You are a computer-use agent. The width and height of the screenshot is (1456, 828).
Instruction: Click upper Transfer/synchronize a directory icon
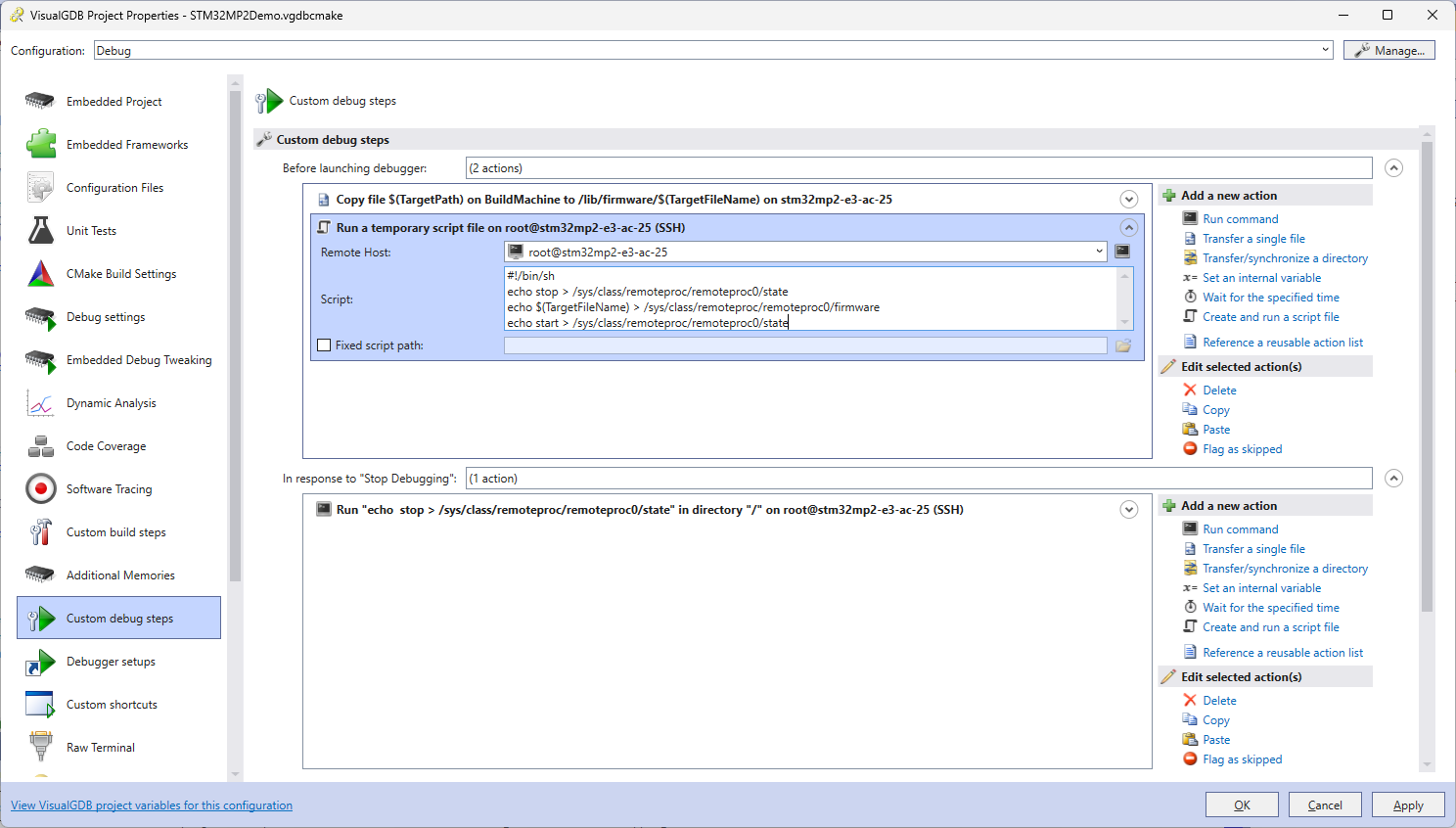(x=1190, y=258)
